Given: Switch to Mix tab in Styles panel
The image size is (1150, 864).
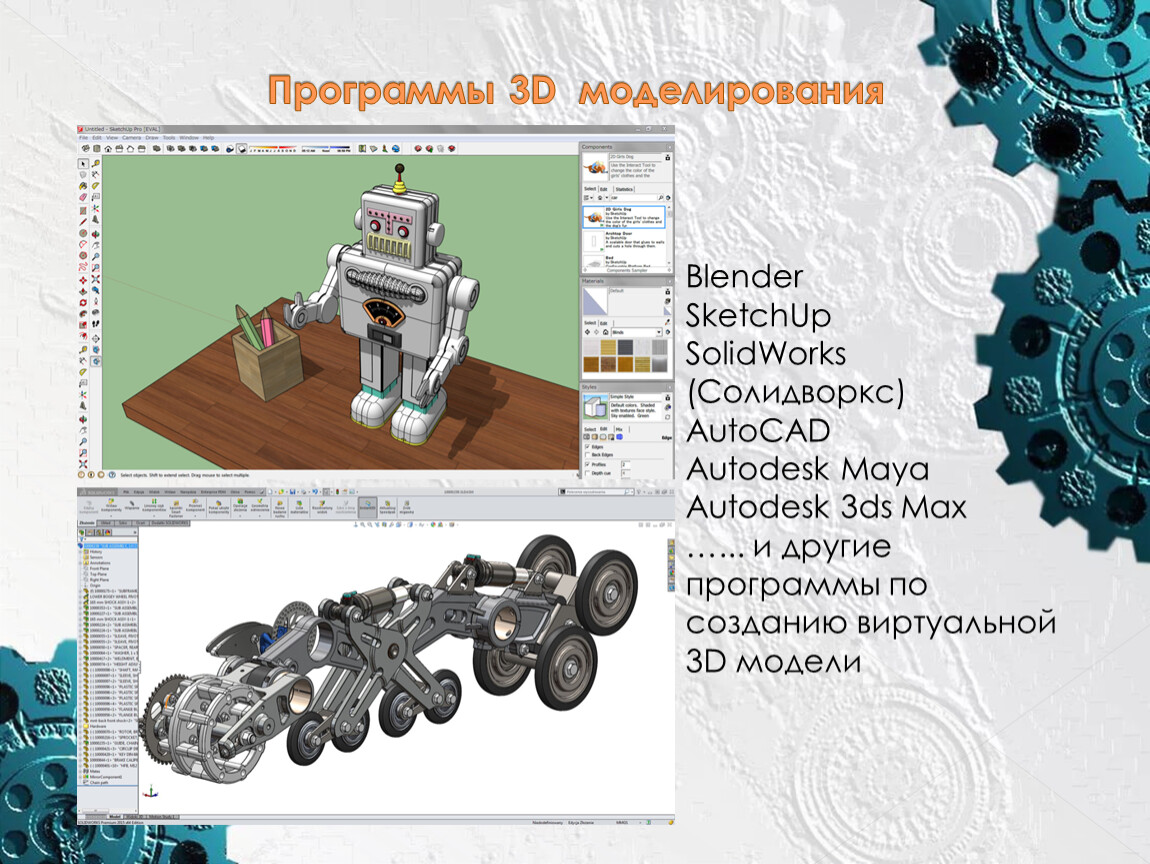Looking at the screenshot, I should tap(619, 429).
